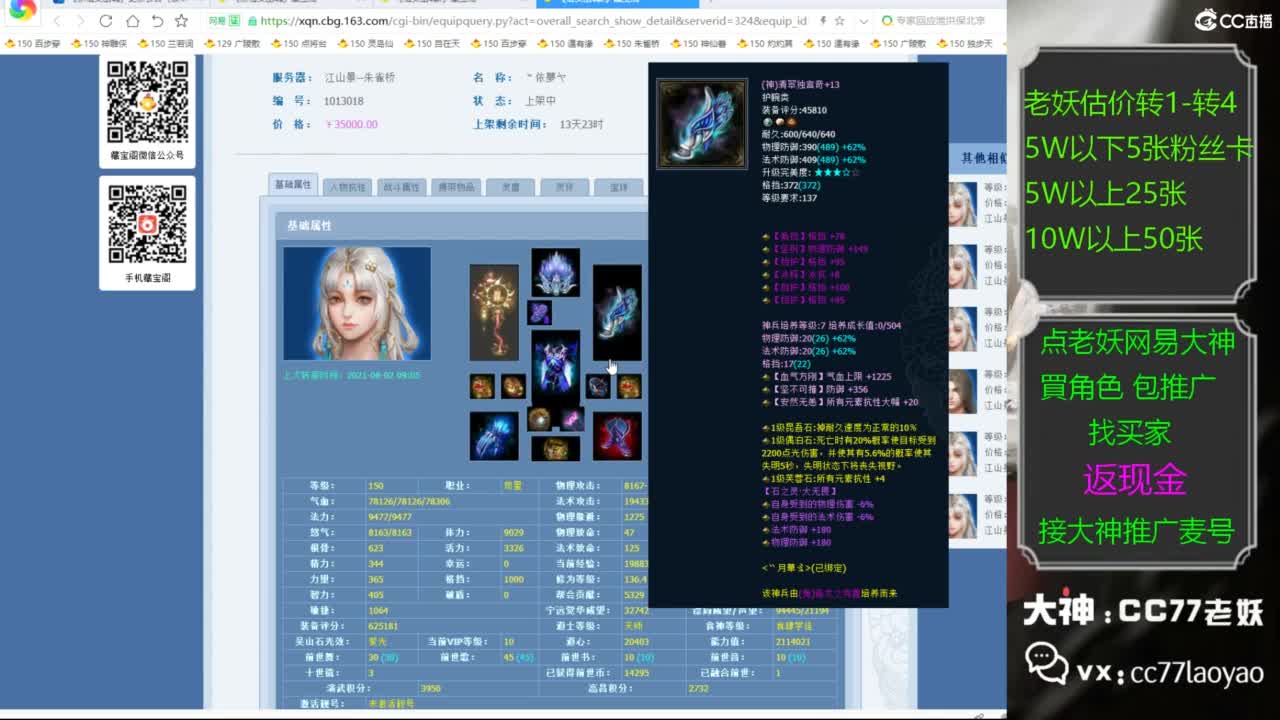
Task: Click the lightning speed-mode icon
Action: 823,21
